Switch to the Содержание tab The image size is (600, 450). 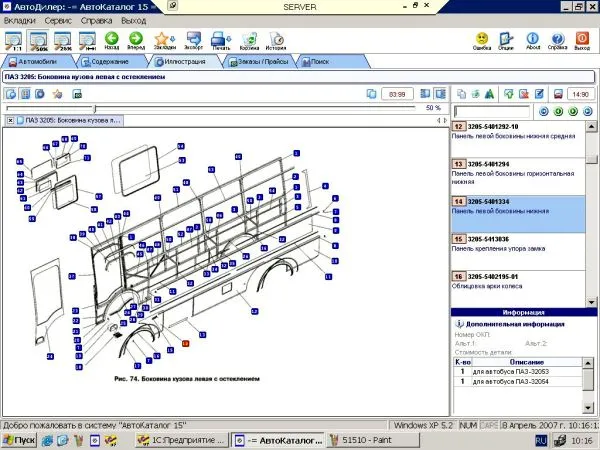109,62
